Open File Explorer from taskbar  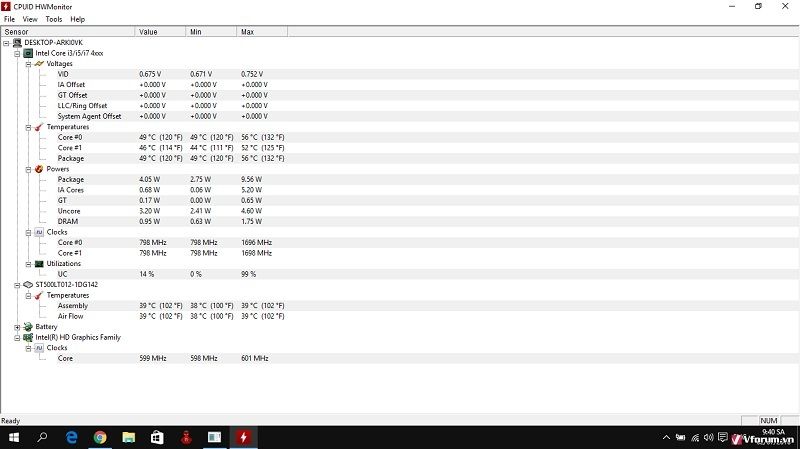pos(129,437)
